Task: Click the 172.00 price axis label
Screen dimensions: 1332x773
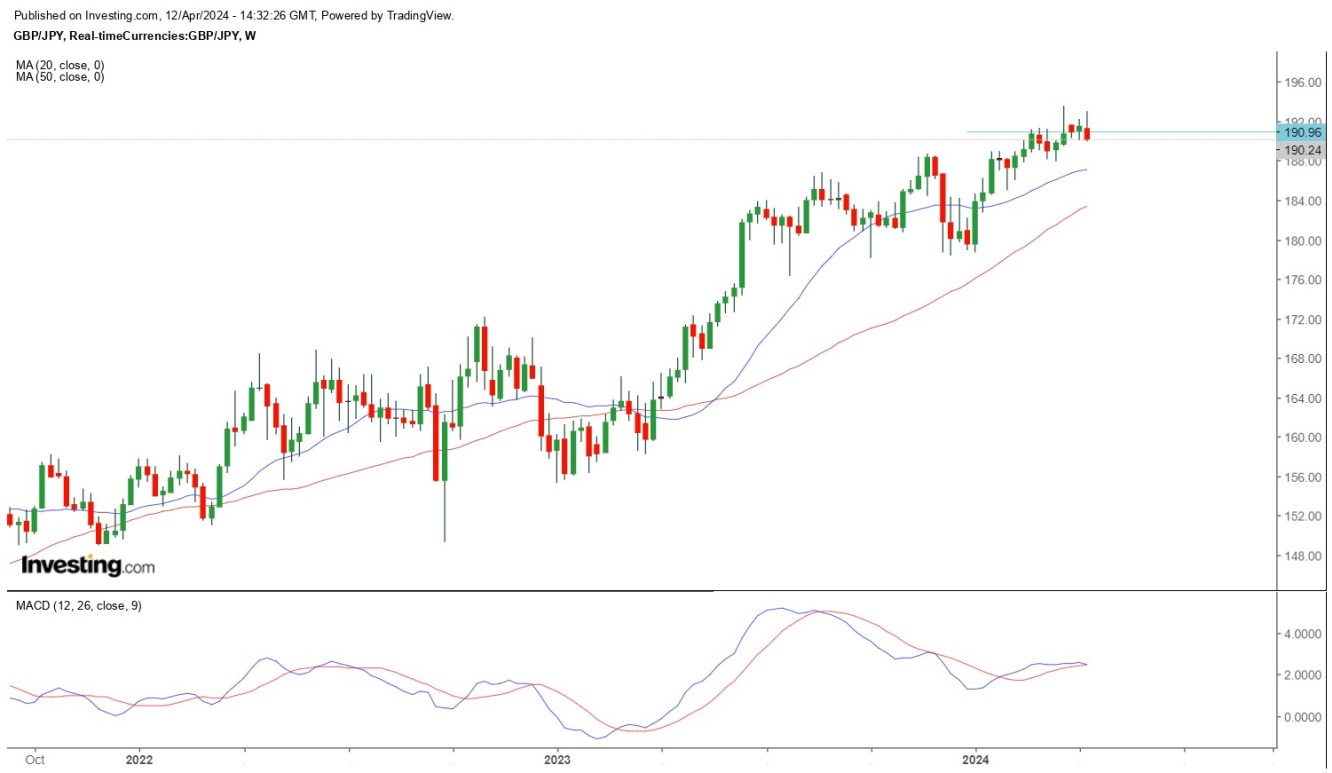Action: 1303,320
